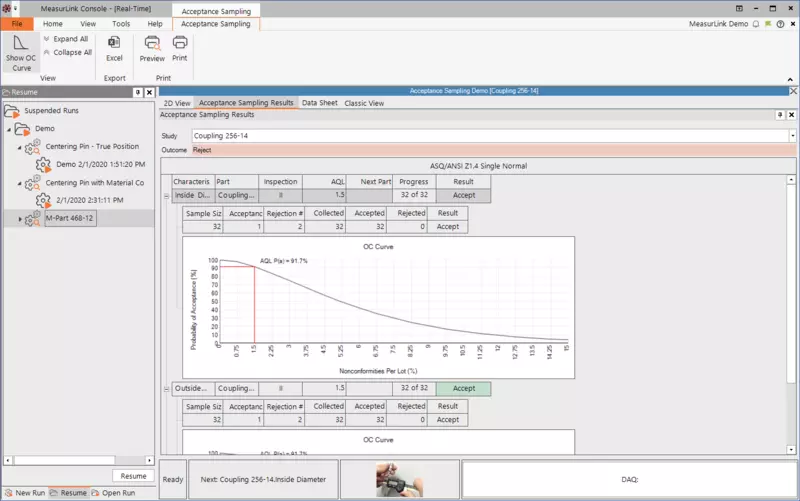
Task: Collapse the ribbon with the chevron arrow
Action: point(790,80)
